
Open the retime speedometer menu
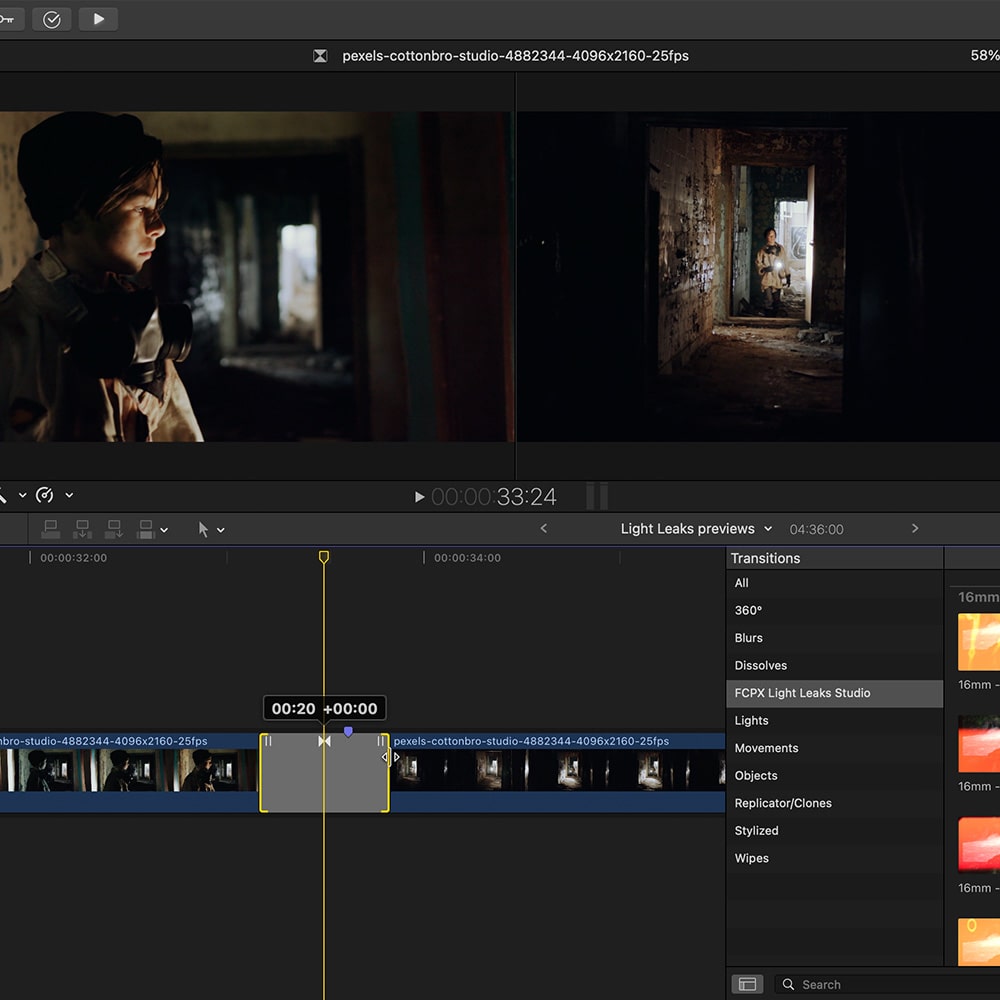pos(45,495)
